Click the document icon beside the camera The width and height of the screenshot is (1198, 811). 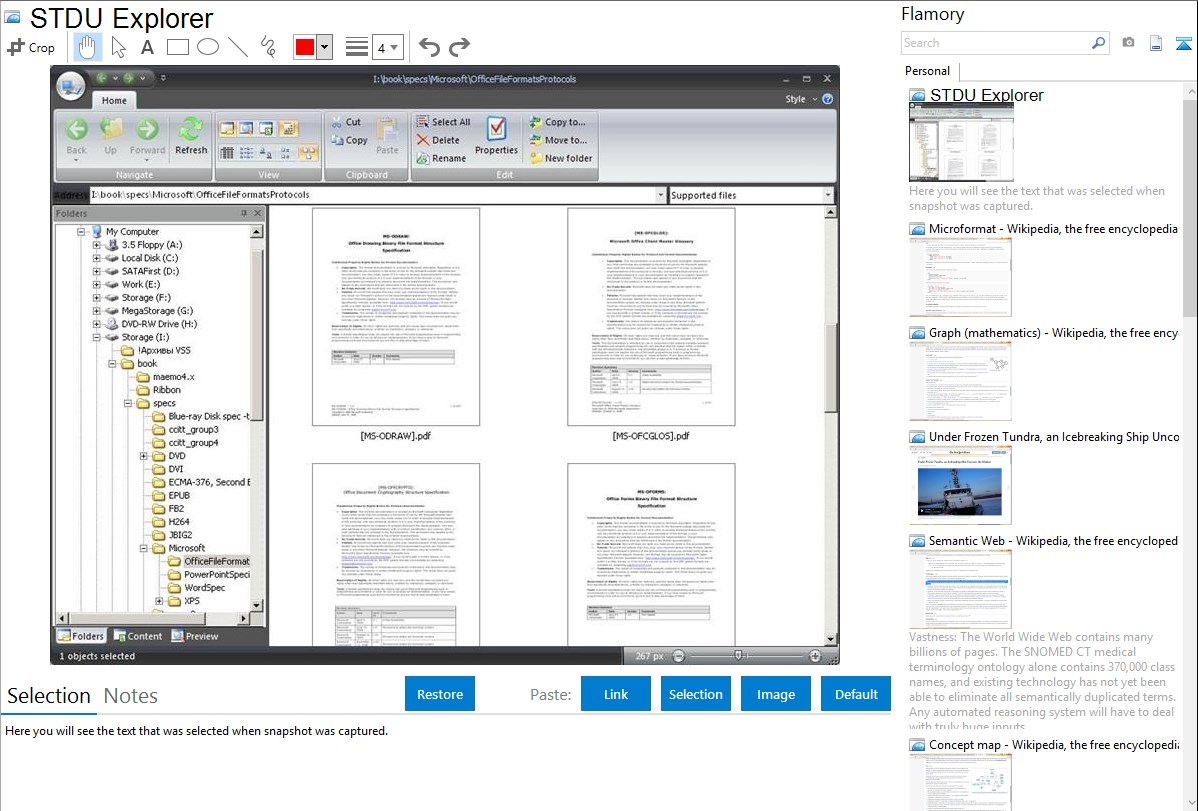point(1156,43)
